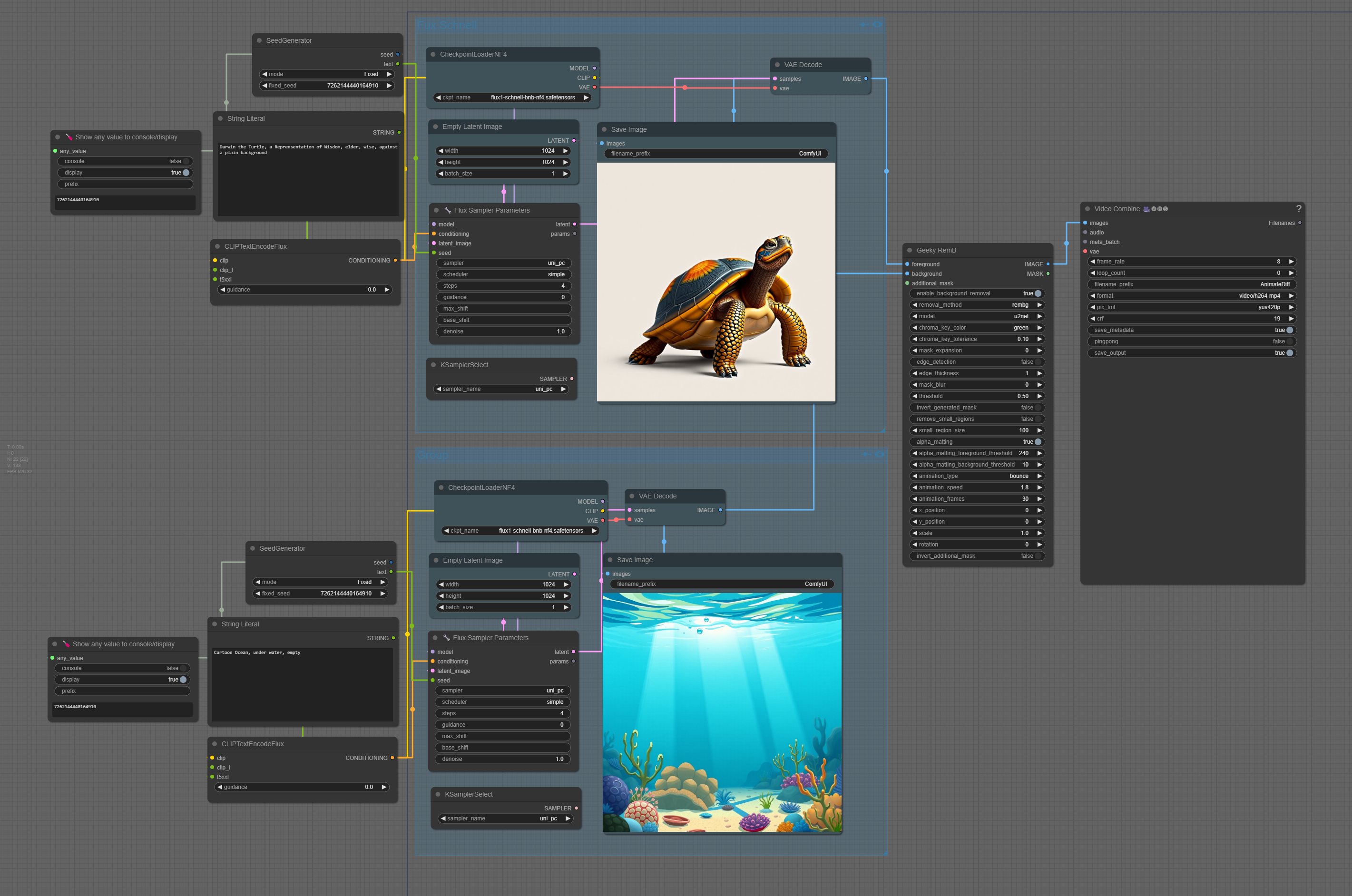Click bypass icon on Fux Schnell group
This screenshot has height=896, width=1352.
tap(863, 24)
